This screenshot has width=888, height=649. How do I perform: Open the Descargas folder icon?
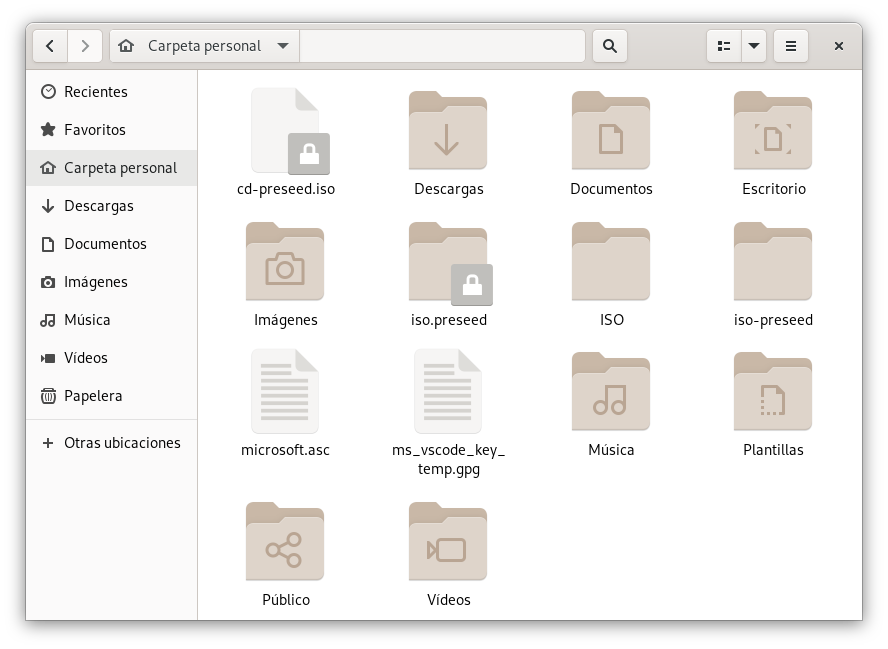tap(448, 132)
